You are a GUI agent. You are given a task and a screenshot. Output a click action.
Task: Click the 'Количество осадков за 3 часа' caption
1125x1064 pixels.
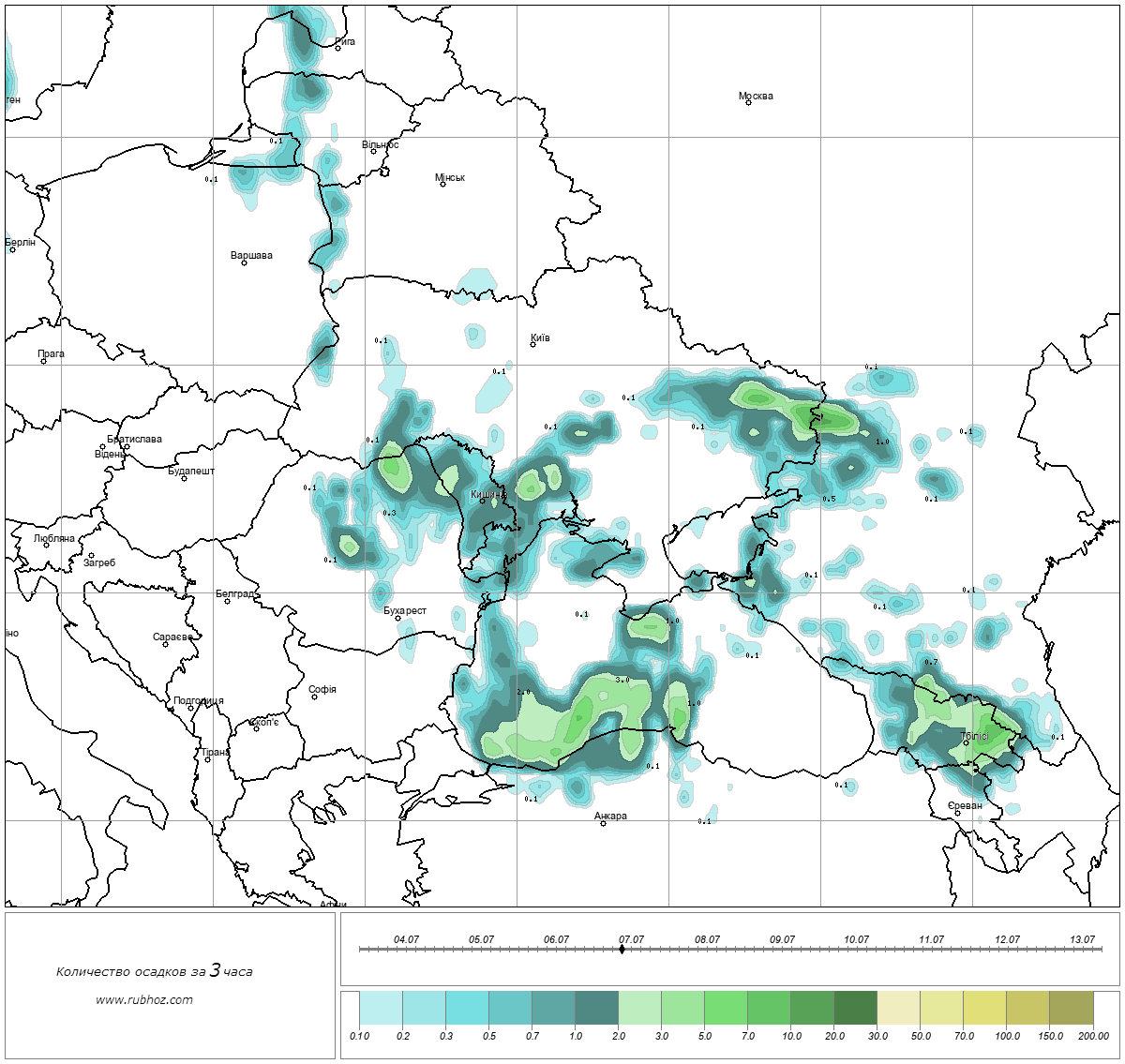(x=154, y=971)
